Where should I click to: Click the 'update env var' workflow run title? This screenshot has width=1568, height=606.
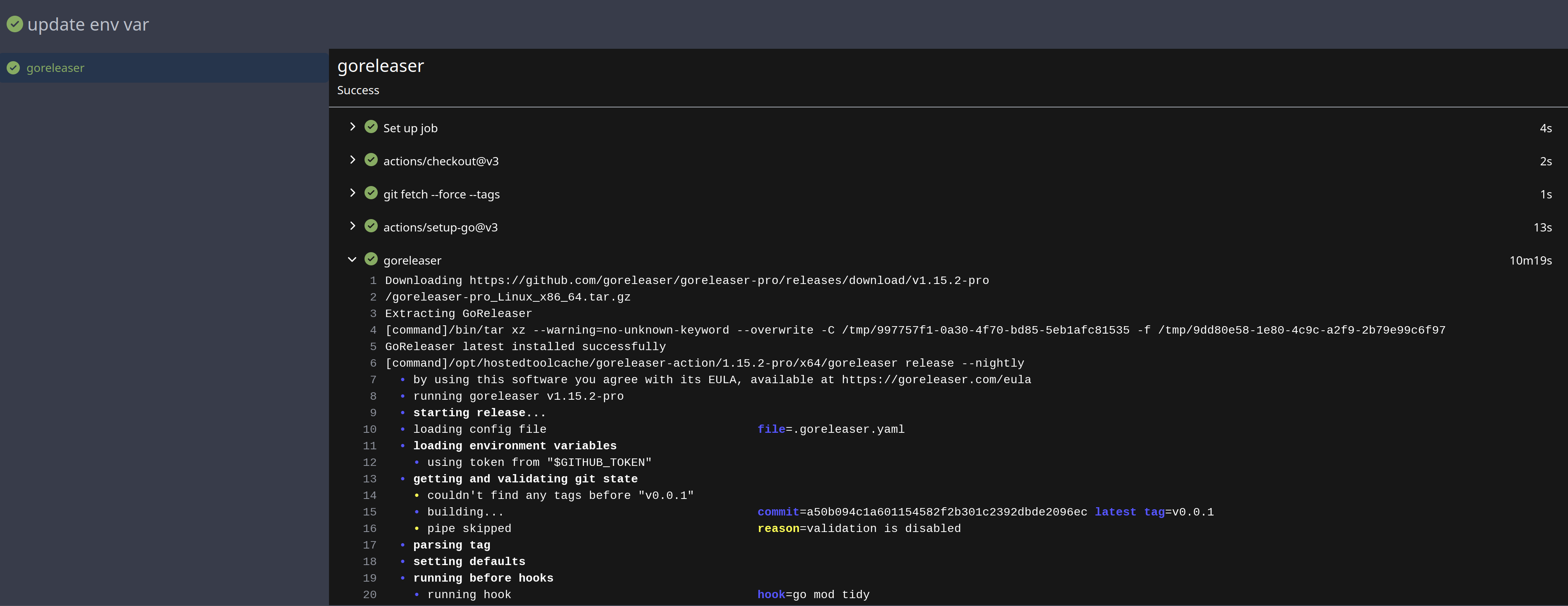(x=88, y=24)
